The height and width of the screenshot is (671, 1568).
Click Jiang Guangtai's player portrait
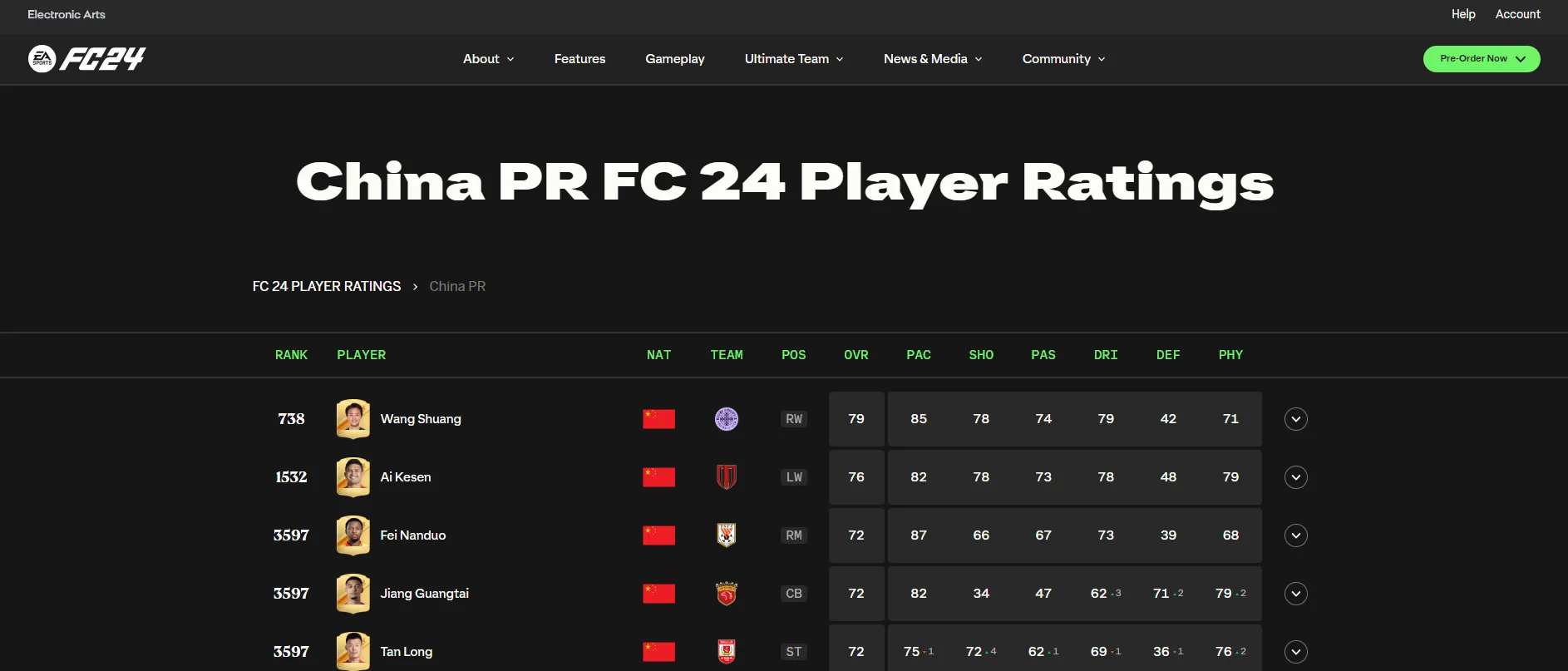pos(353,594)
